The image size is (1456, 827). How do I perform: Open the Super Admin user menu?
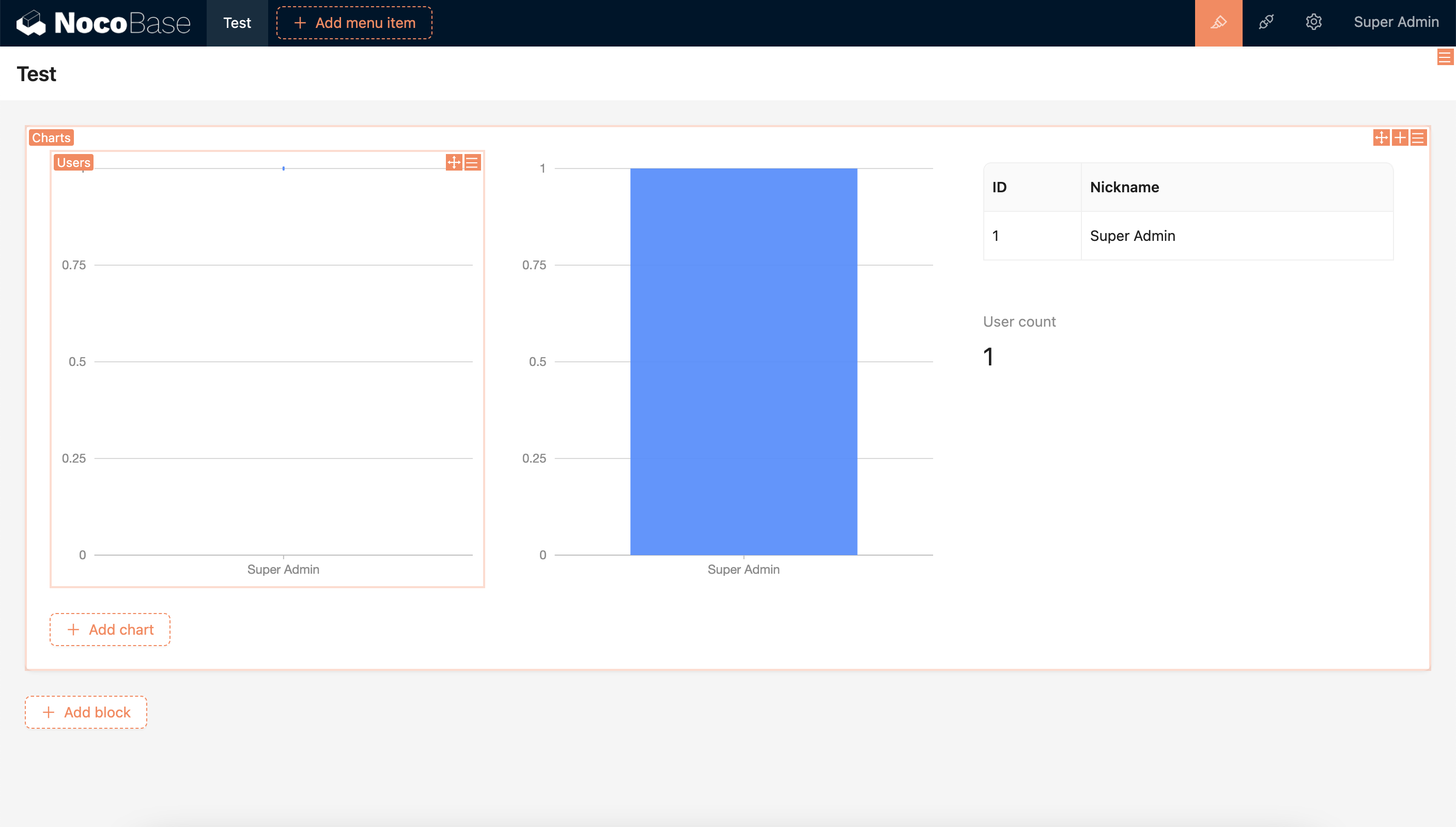pyautogui.click(x=1396, y=23)
